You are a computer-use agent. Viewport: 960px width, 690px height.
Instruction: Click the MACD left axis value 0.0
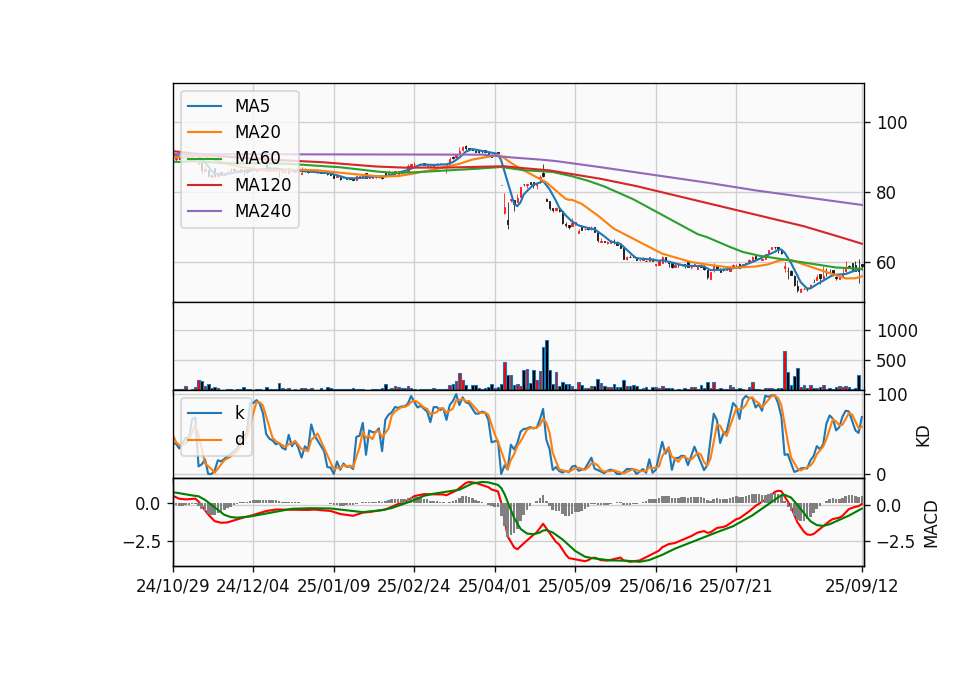point(148,504)
